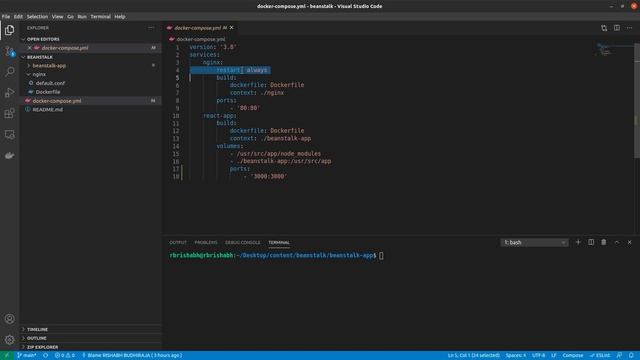Open the Accounts menu icon
Viewport: 640px width, 360px height.
[9, 319]
